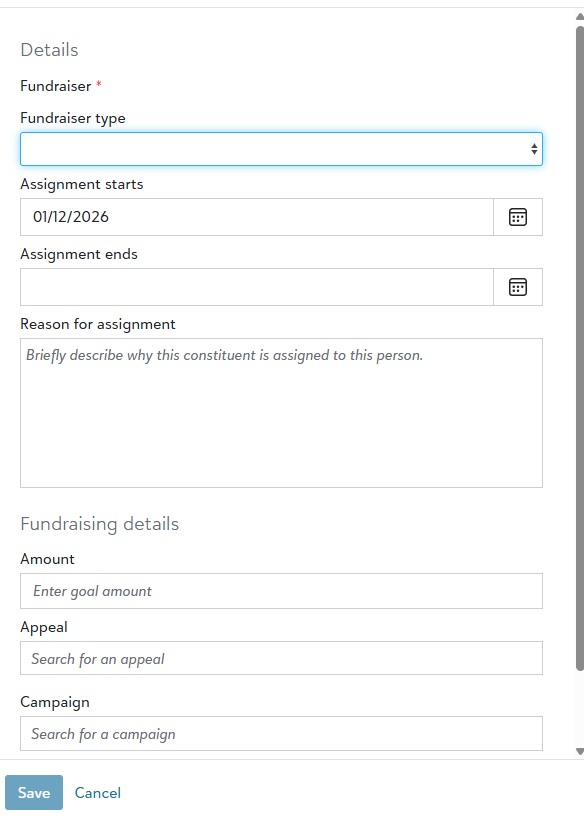The height and width of the screenshot is (820, 584).
Task: Click the Enter goal amount field
Action: pos(281,591)
